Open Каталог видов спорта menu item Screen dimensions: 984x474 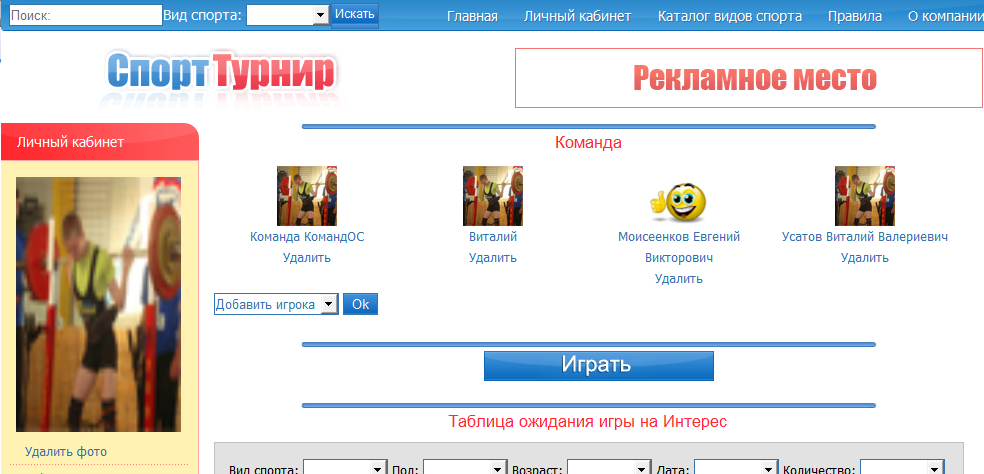(x=730, y=16)
